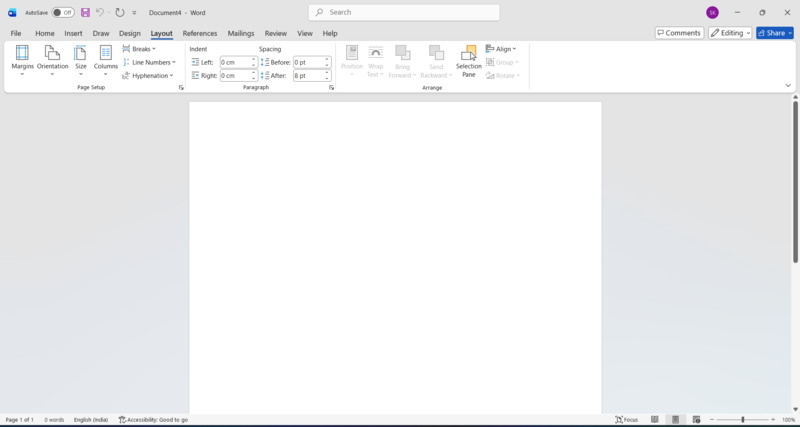Open the SK account profile

pos(712,13)
